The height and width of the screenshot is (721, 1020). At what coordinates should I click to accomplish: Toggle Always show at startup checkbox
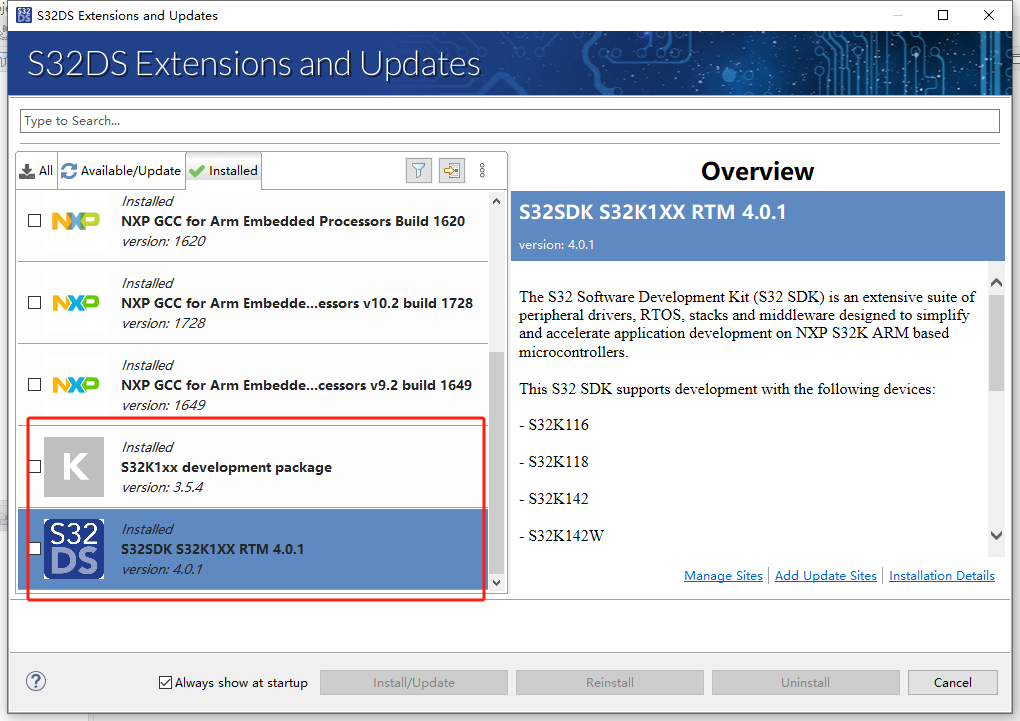click(165, 683)
